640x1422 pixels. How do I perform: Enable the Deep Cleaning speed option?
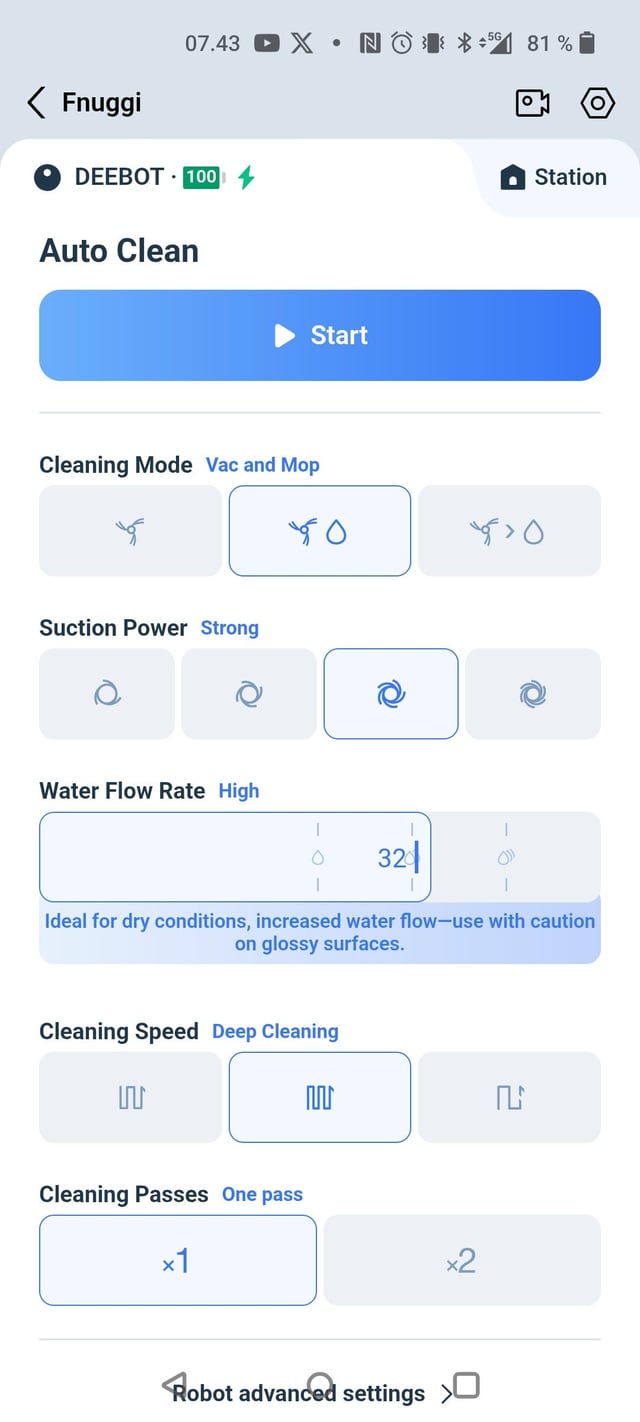319,1097
